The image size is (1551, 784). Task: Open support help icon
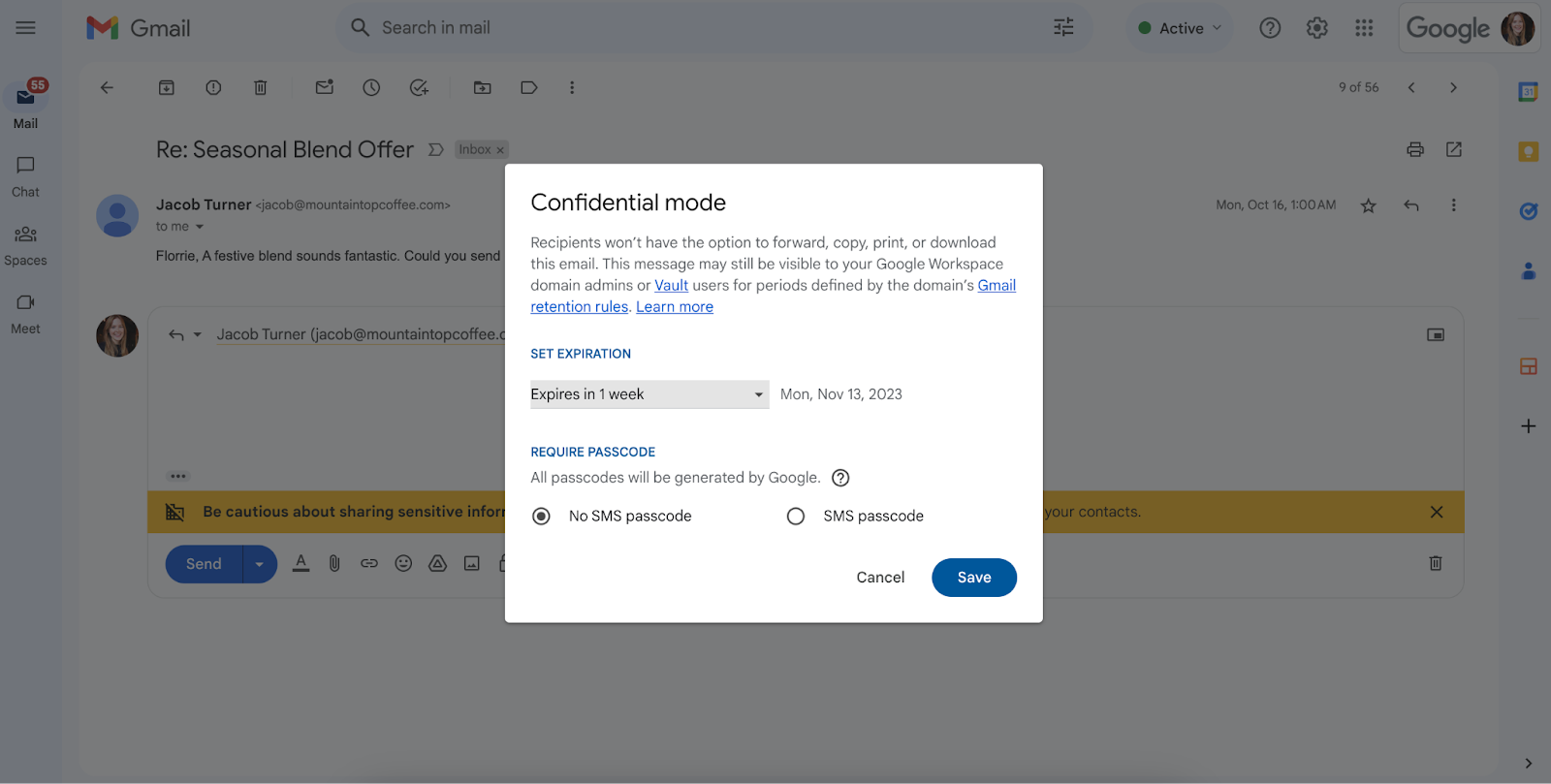coord(1270,28)
